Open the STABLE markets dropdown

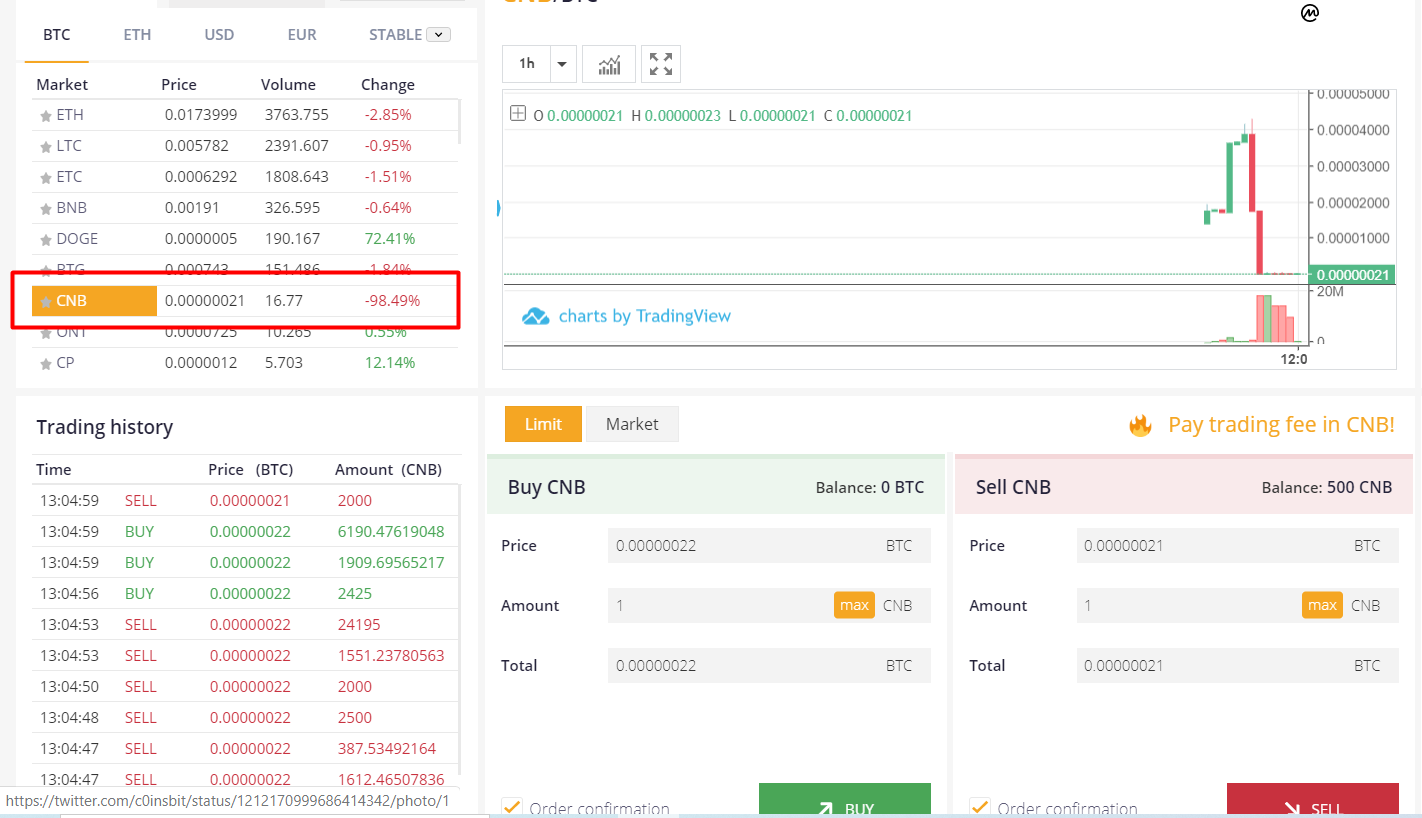click(438, 34)
